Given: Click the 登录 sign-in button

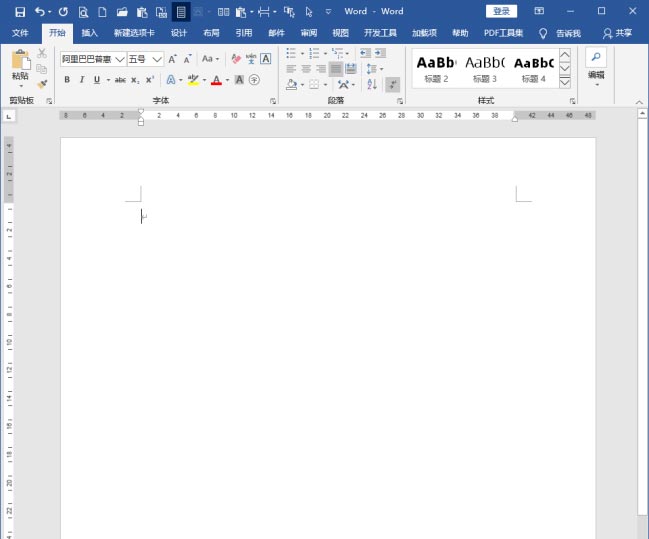Looking at the screenshot, I should click(501, 11).
